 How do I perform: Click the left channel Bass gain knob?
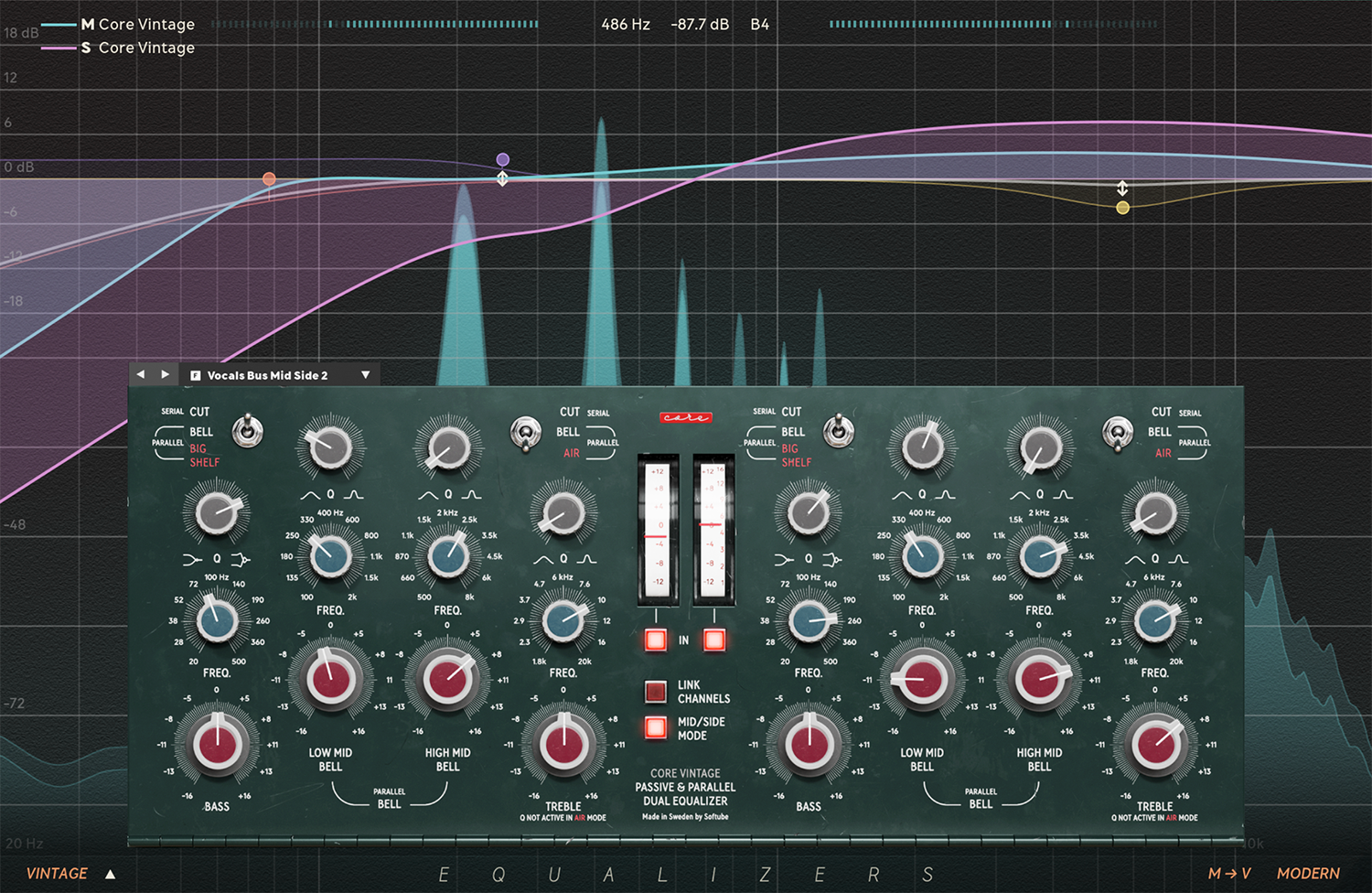[x=217, y=744]
